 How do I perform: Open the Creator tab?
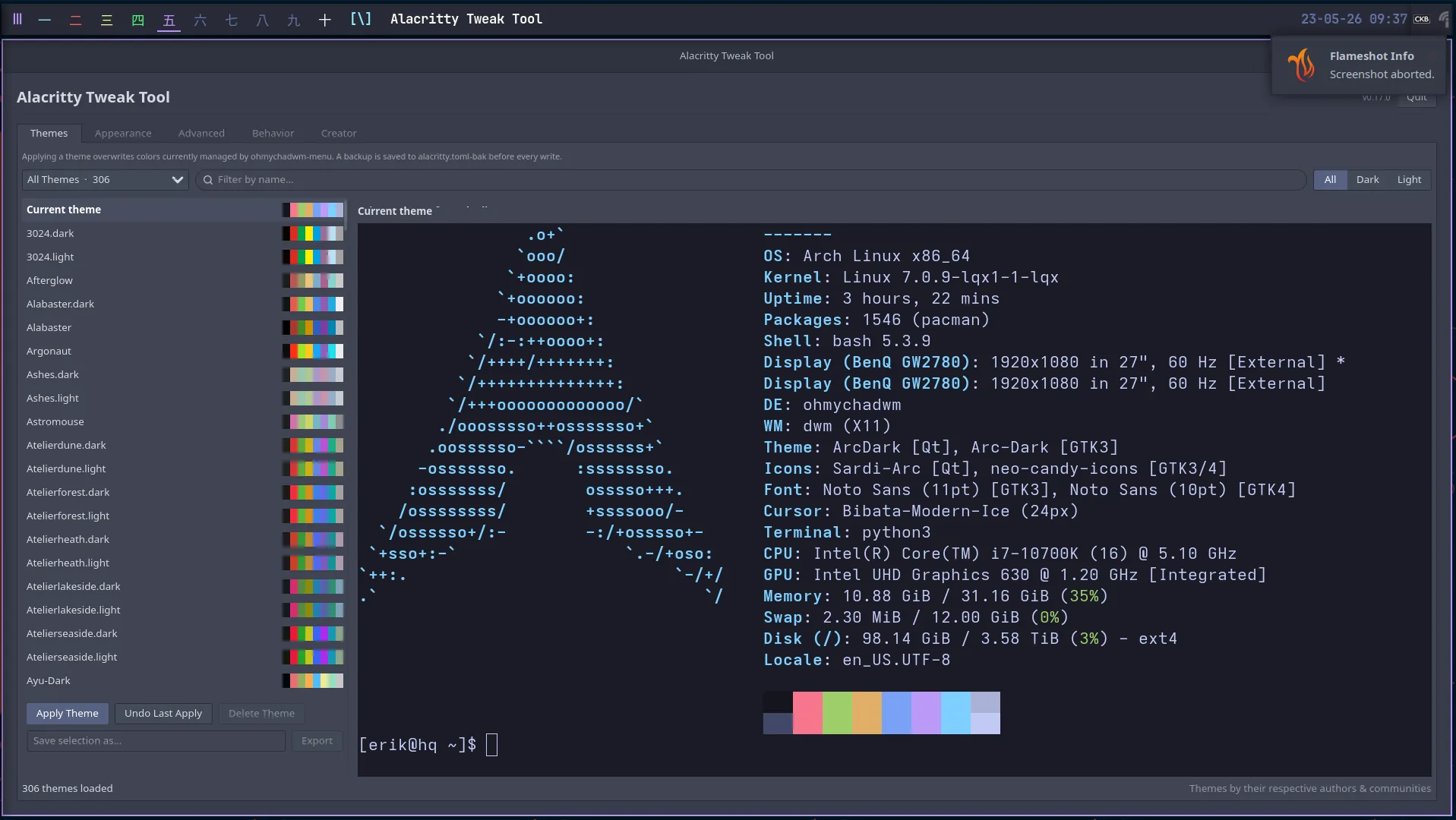point(339,133)
